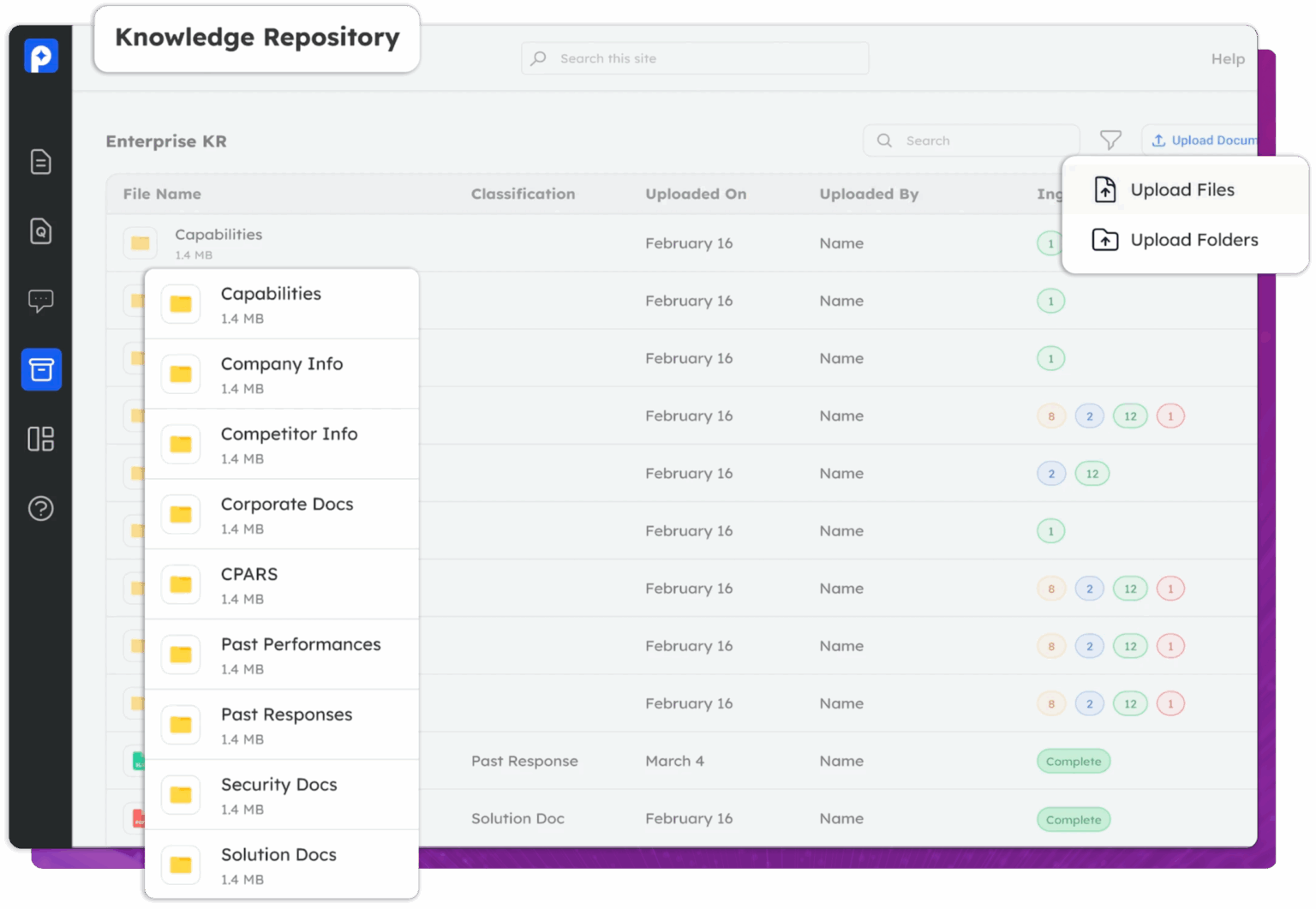This screenshot has width=1316, height=909.
Task: Choose Upload Files from the menu
Action: pyautogui.click(x=1183, y=189)
